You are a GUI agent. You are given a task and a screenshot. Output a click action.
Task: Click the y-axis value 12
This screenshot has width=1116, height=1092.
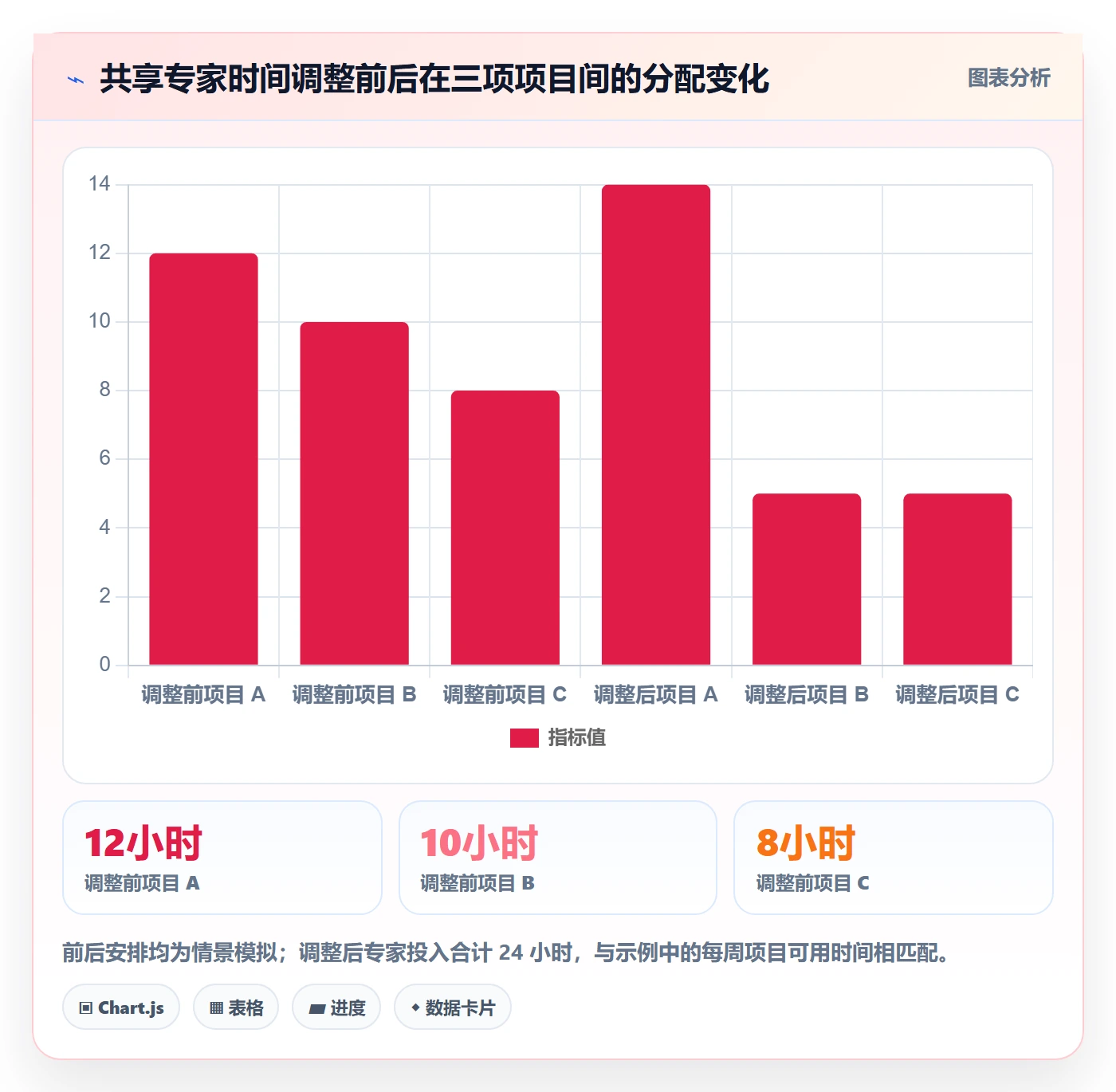(100, 253)
